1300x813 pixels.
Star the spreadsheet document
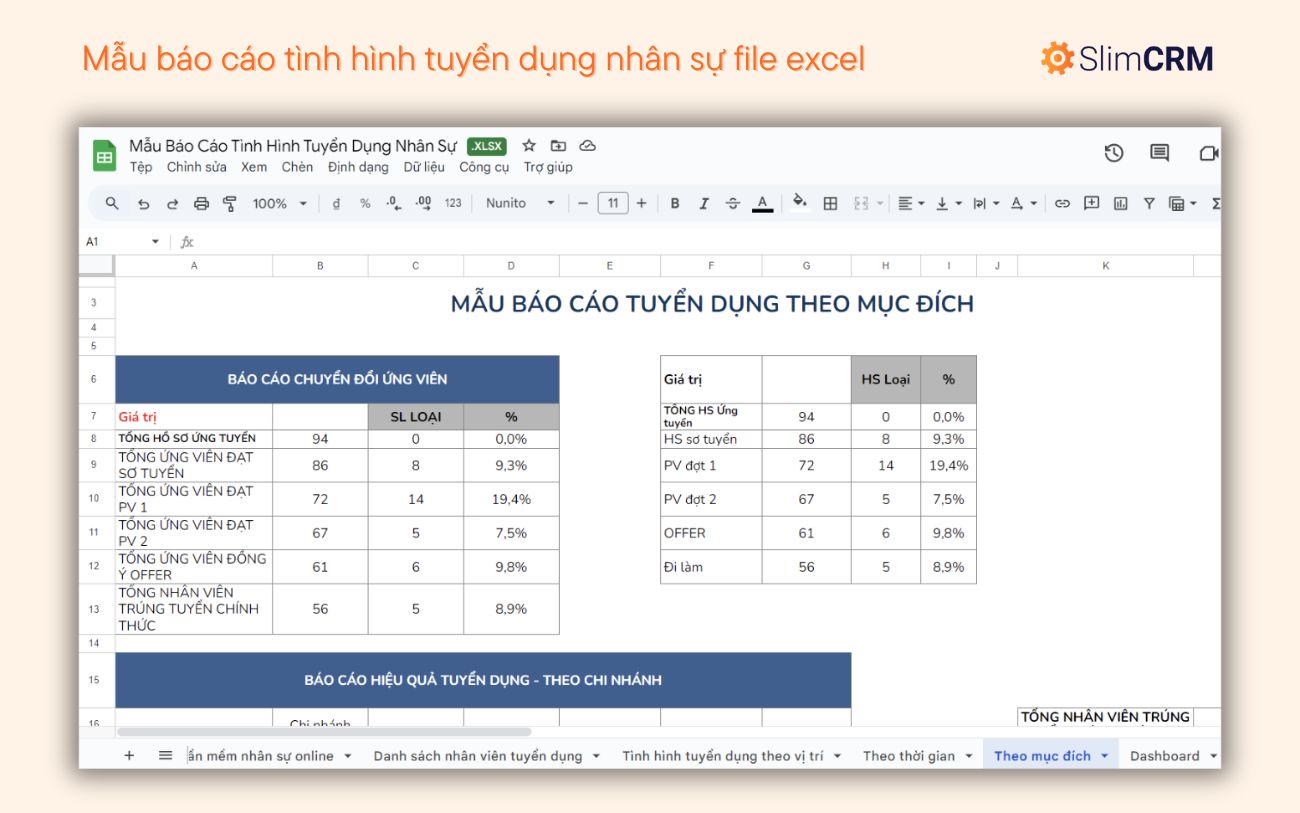[529, 145]
